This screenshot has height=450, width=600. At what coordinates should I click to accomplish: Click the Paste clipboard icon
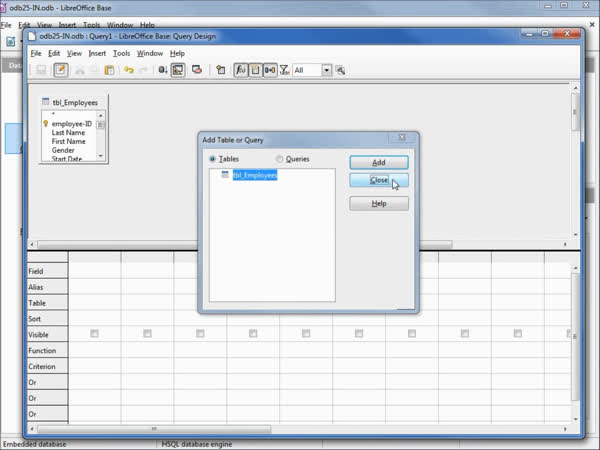tap(109, 70)
